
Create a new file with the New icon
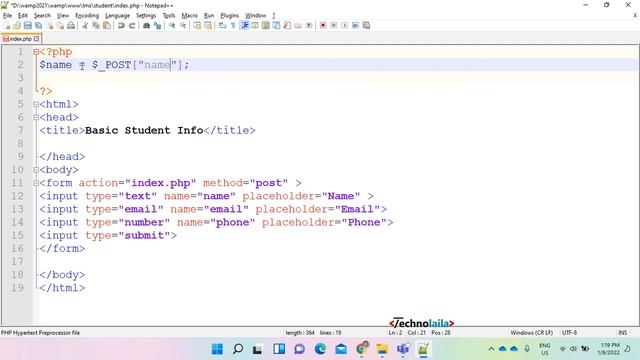pos(7,25)
